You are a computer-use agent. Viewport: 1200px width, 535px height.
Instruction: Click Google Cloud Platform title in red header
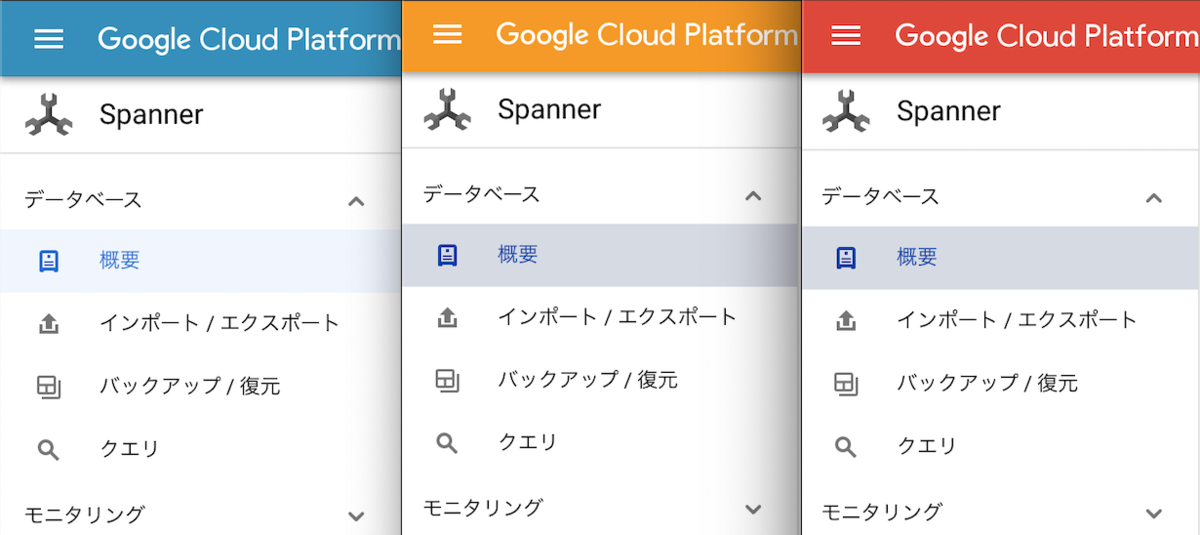(x=1047, y=36)
